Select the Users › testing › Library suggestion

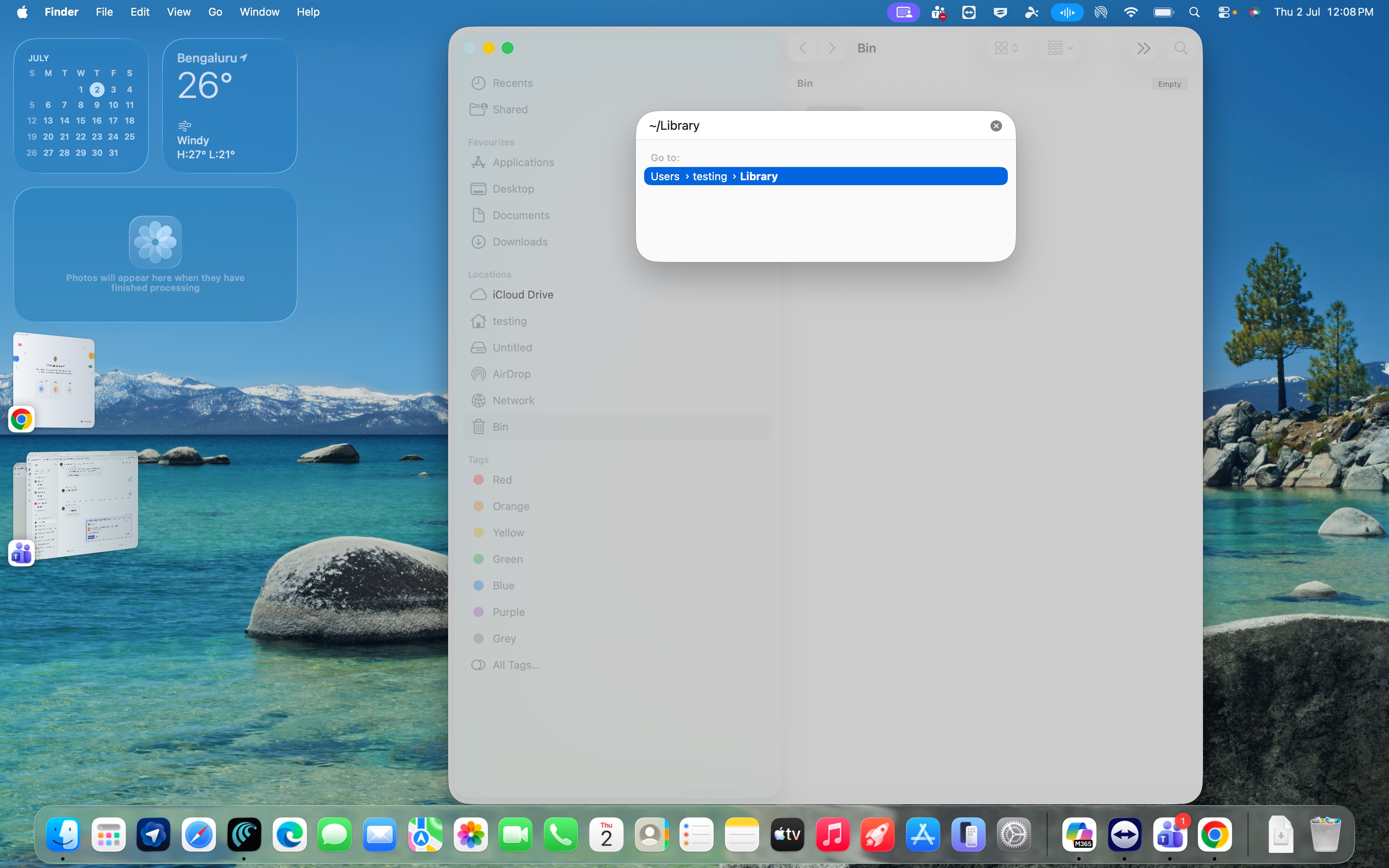(x=826, y=176)
